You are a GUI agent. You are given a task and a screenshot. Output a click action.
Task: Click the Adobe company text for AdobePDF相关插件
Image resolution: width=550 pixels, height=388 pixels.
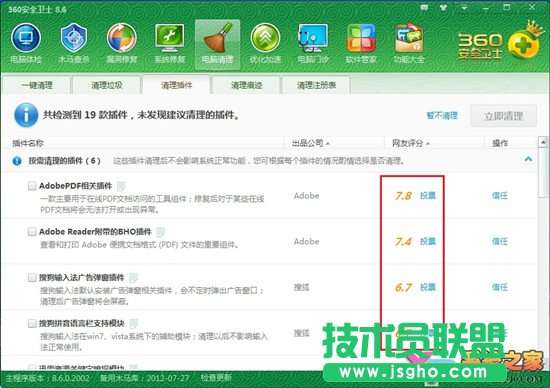[306, 195]
